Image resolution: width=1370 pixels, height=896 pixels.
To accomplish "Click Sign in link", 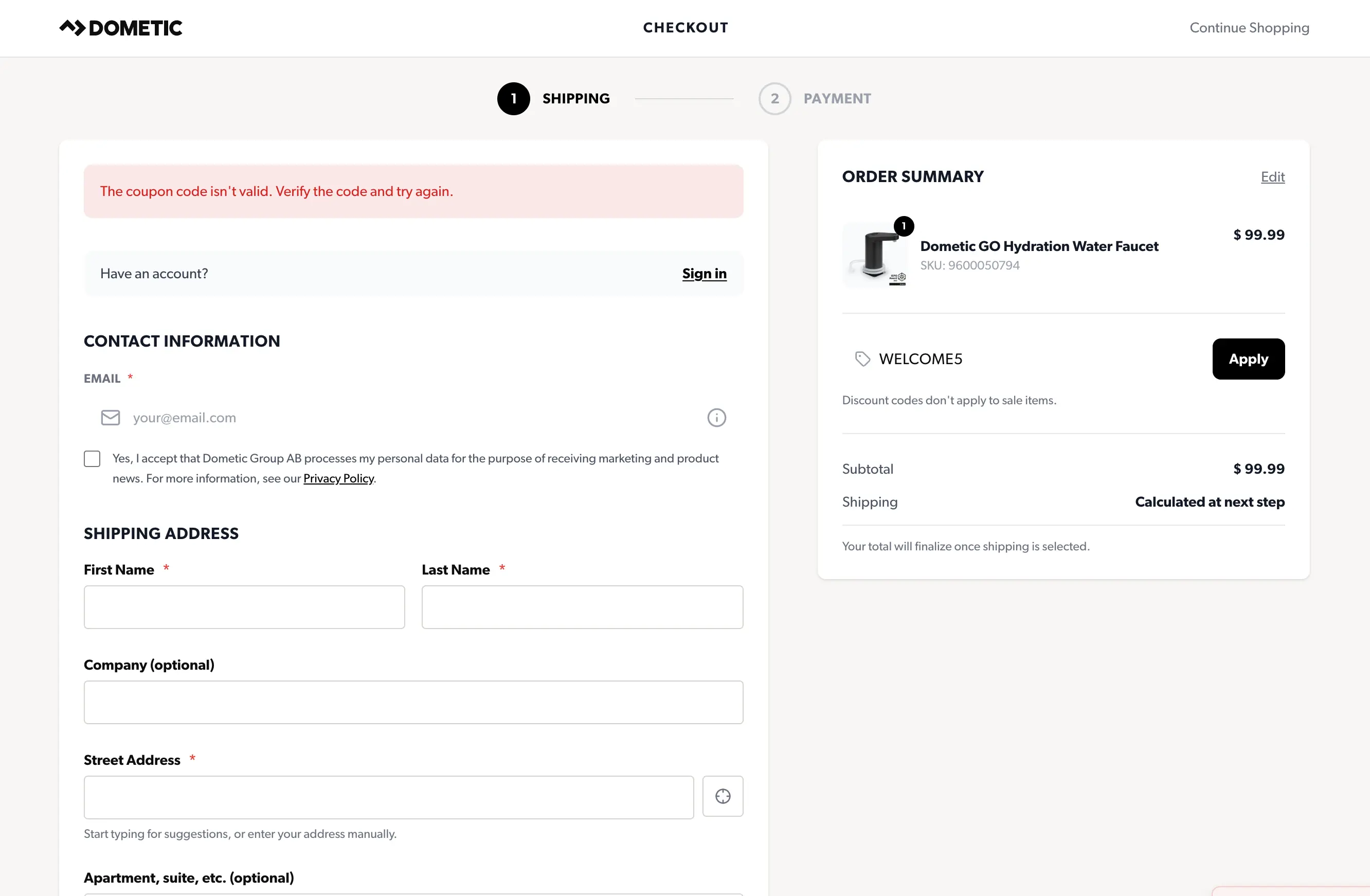I will [x=705, y=274].
